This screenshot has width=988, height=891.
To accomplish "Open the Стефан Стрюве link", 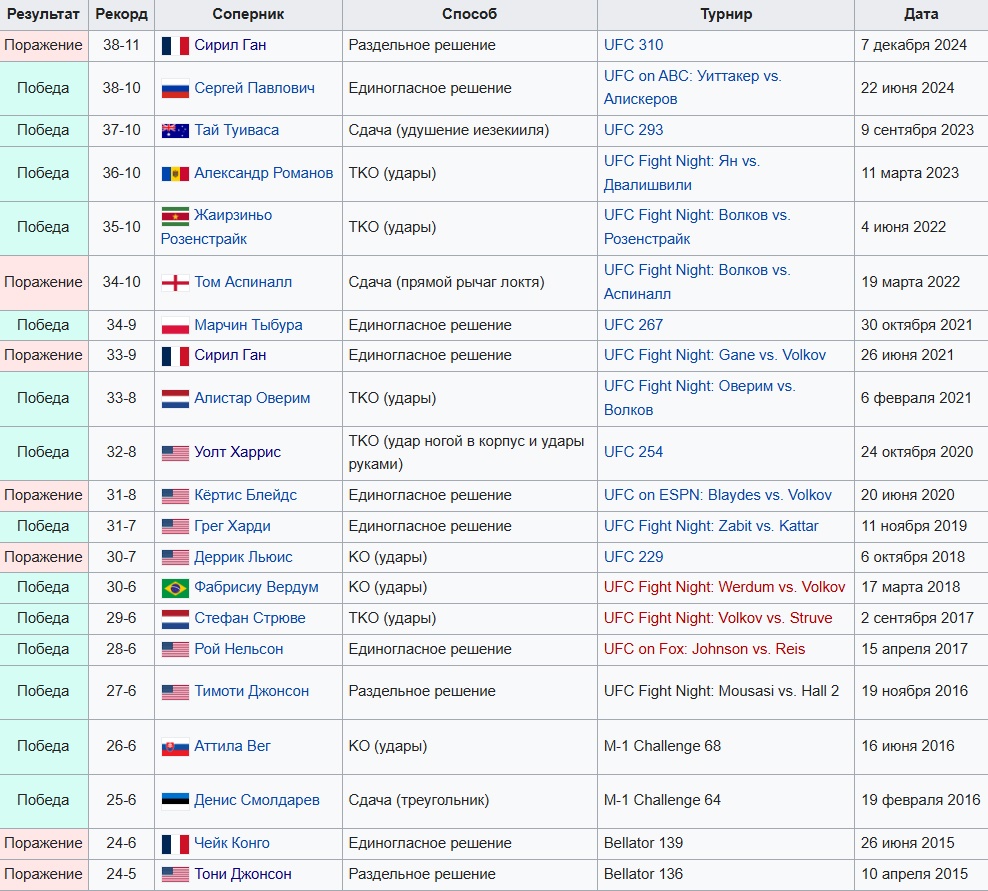I will pyautogui.click(x=250, y=618).
